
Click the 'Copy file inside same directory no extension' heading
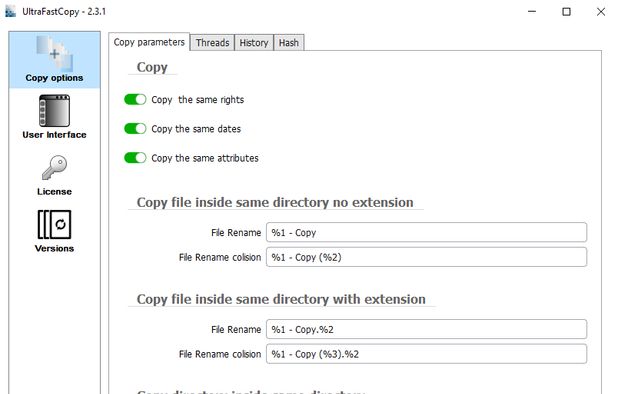tap(275, 202)
